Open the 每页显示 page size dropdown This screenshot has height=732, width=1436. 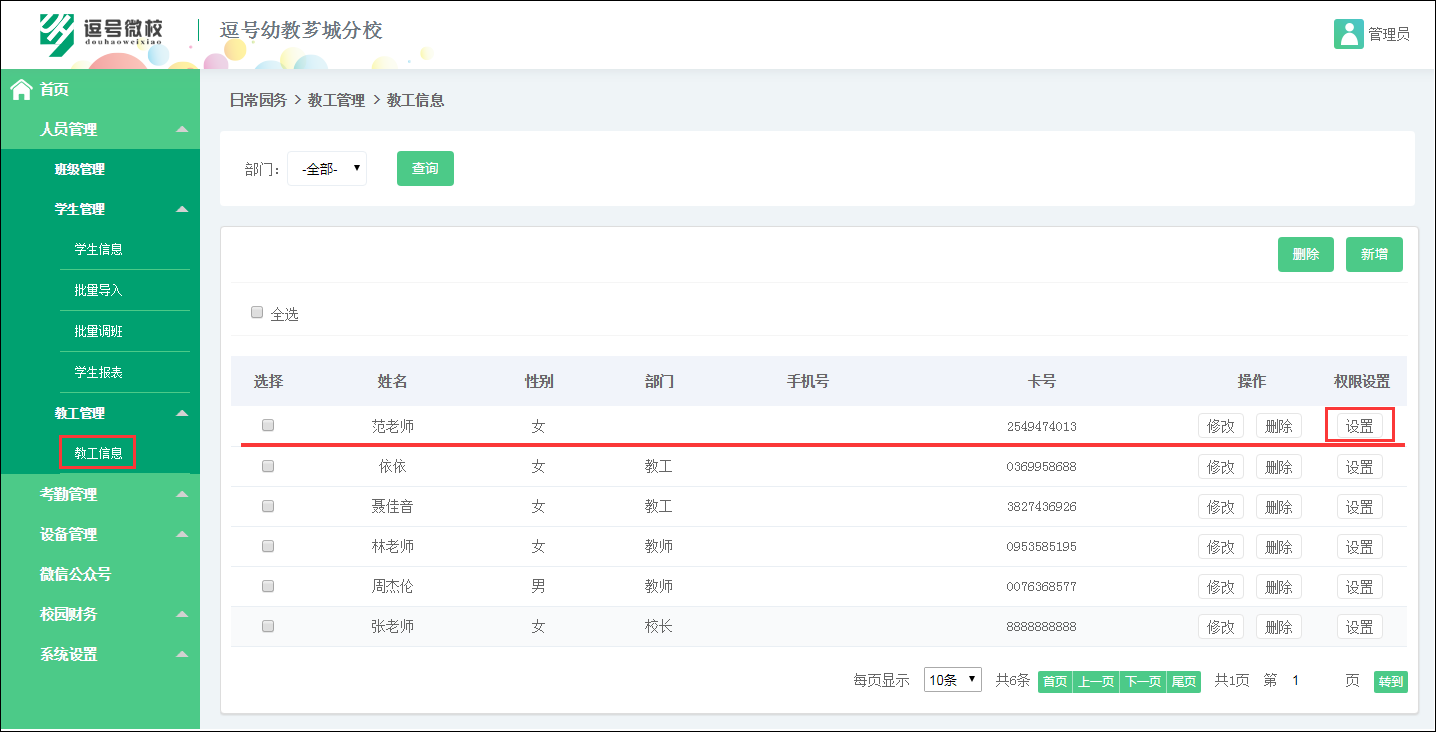(952, 680)
